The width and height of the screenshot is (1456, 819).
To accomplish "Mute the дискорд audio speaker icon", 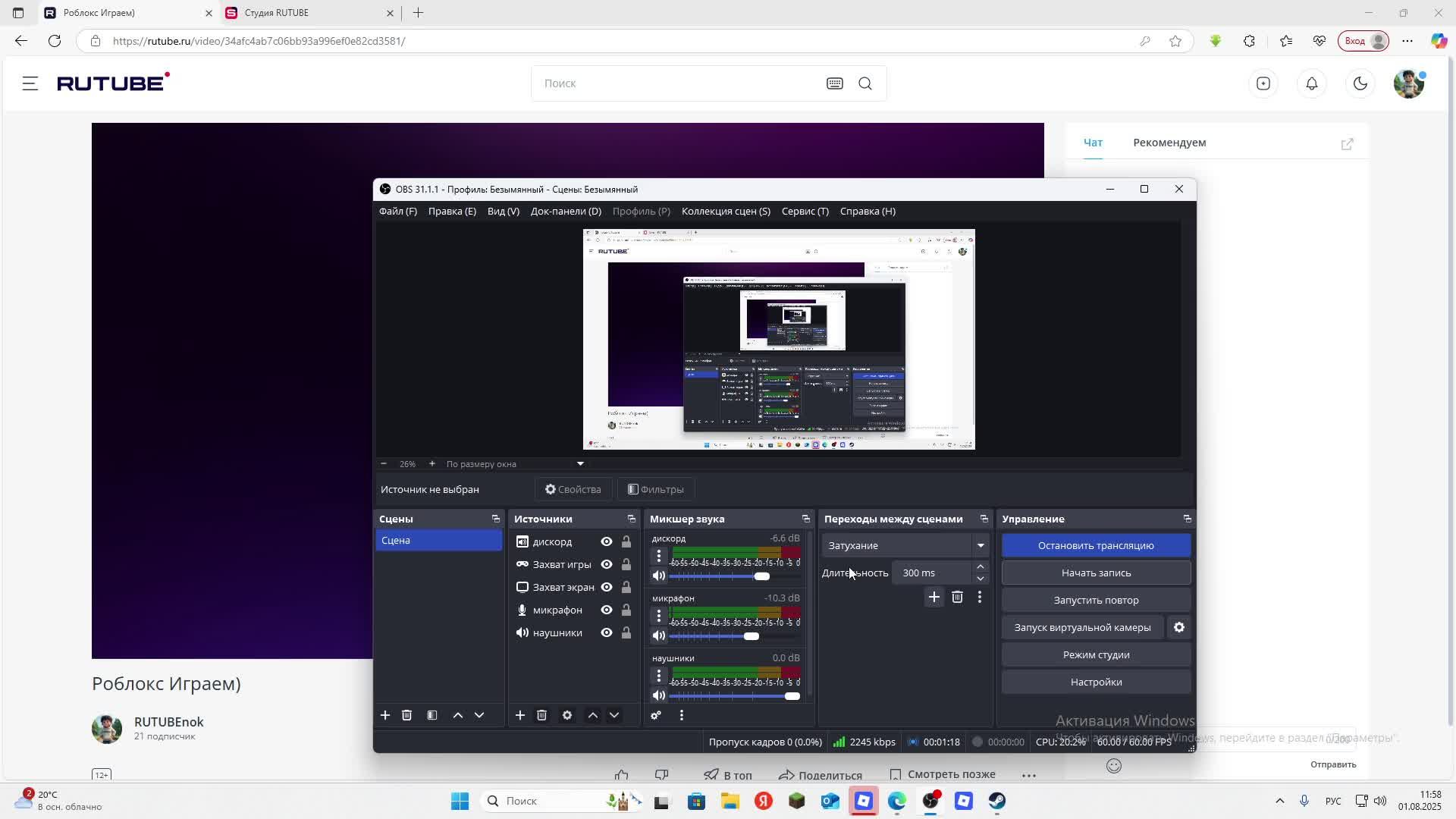I will coord(659,576).
